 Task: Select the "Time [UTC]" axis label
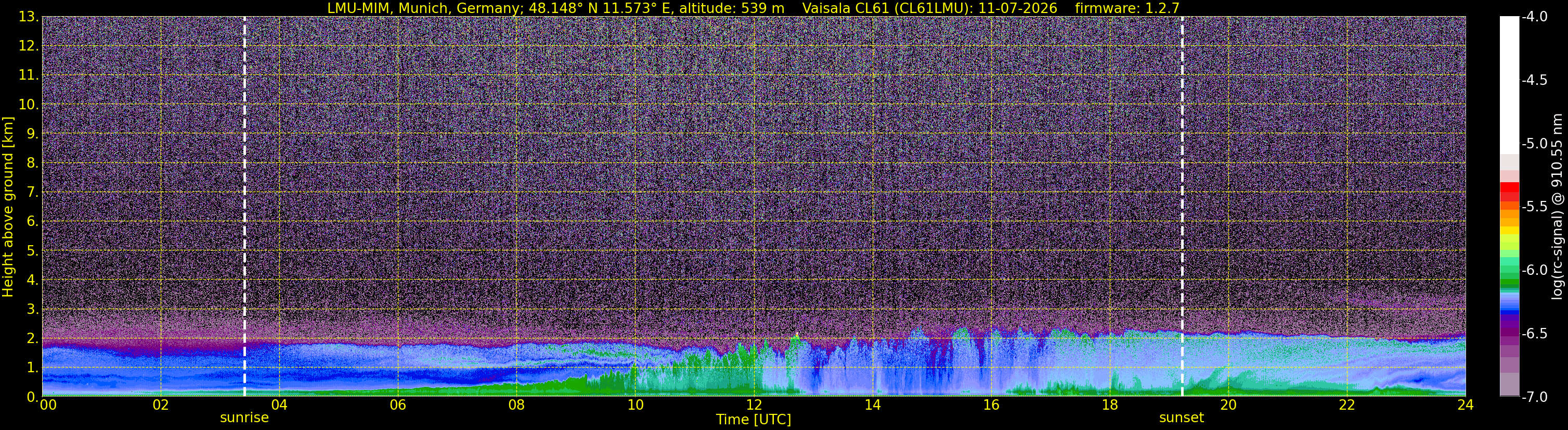point(754,420)
